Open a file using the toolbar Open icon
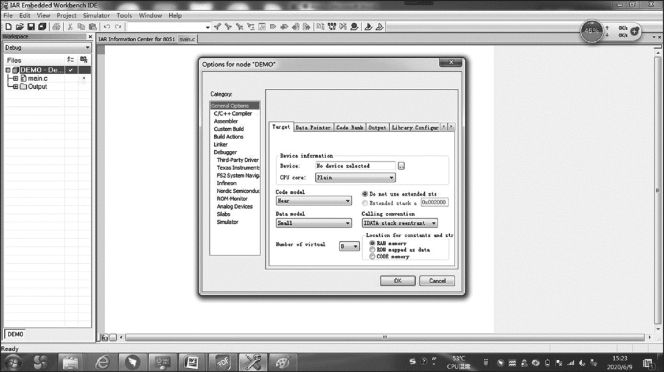Viewport: 664px width, 372px height. point(19,27)
